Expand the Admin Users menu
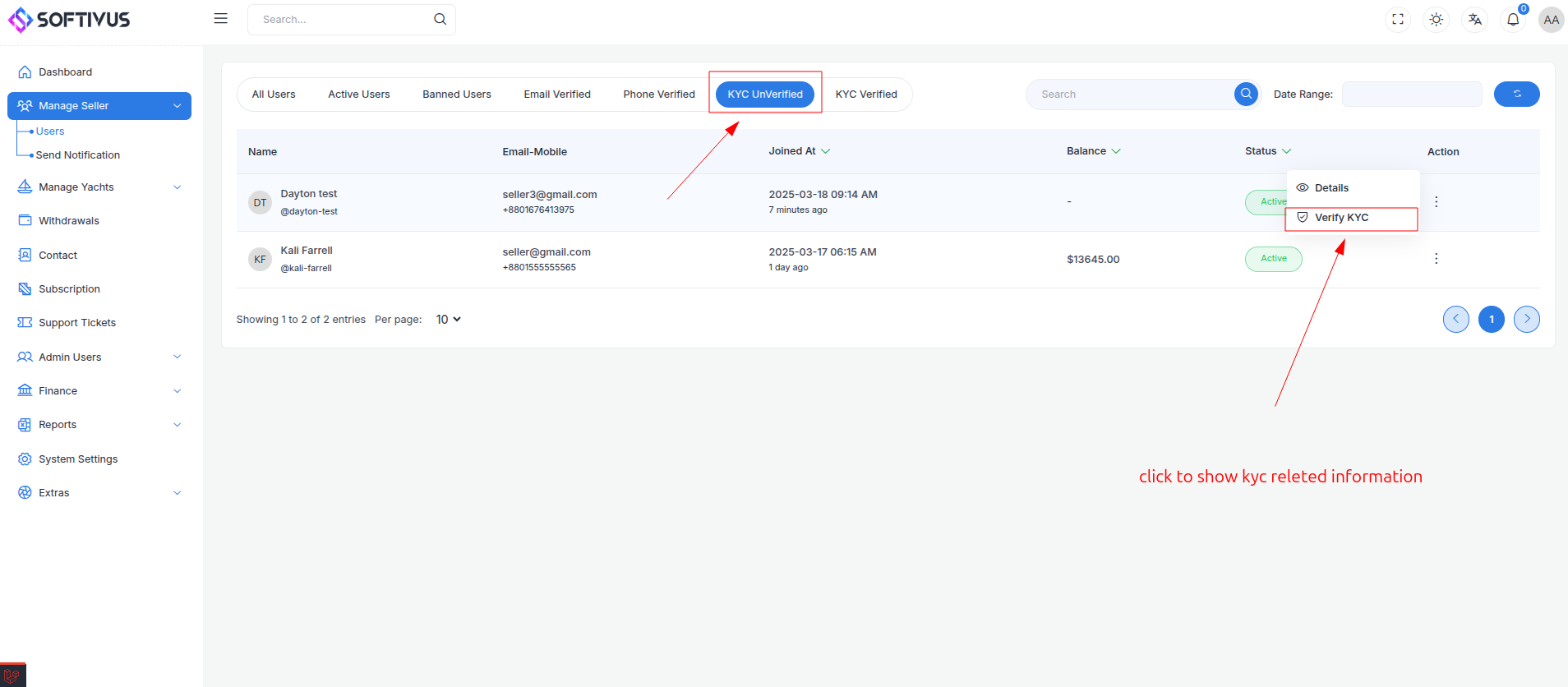1568x687 pixels. pos(99,357)
